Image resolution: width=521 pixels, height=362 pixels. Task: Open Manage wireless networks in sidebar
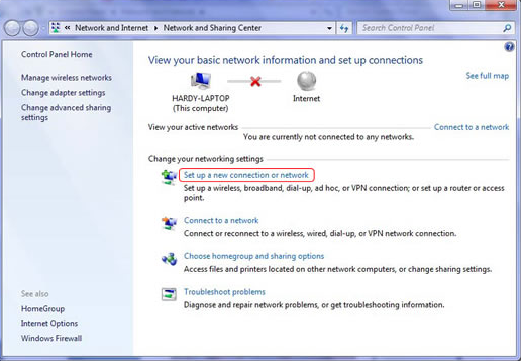click(66, 78)
